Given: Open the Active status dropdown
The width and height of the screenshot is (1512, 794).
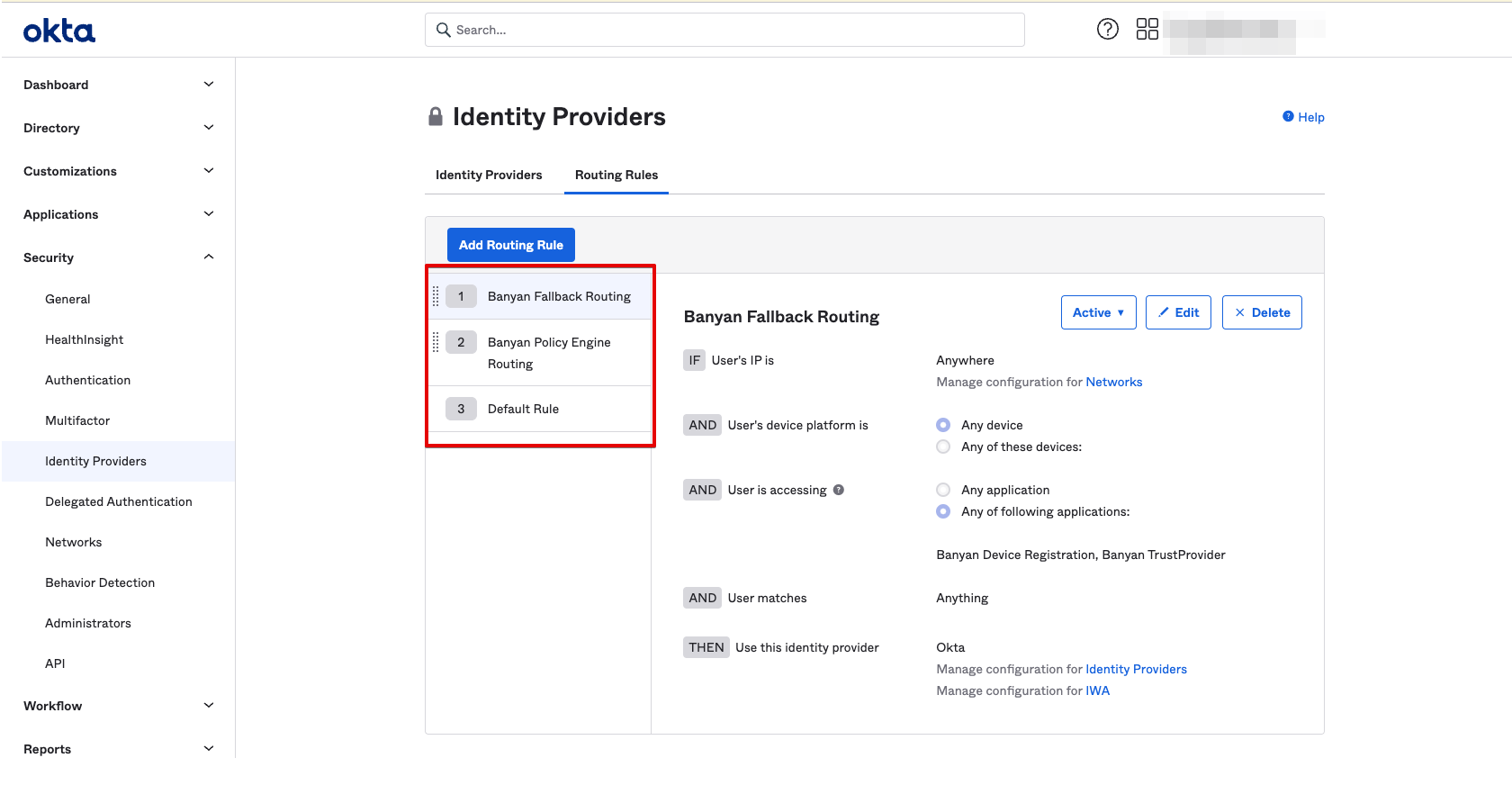Looking at the screenshot, I should [1098, 312].
